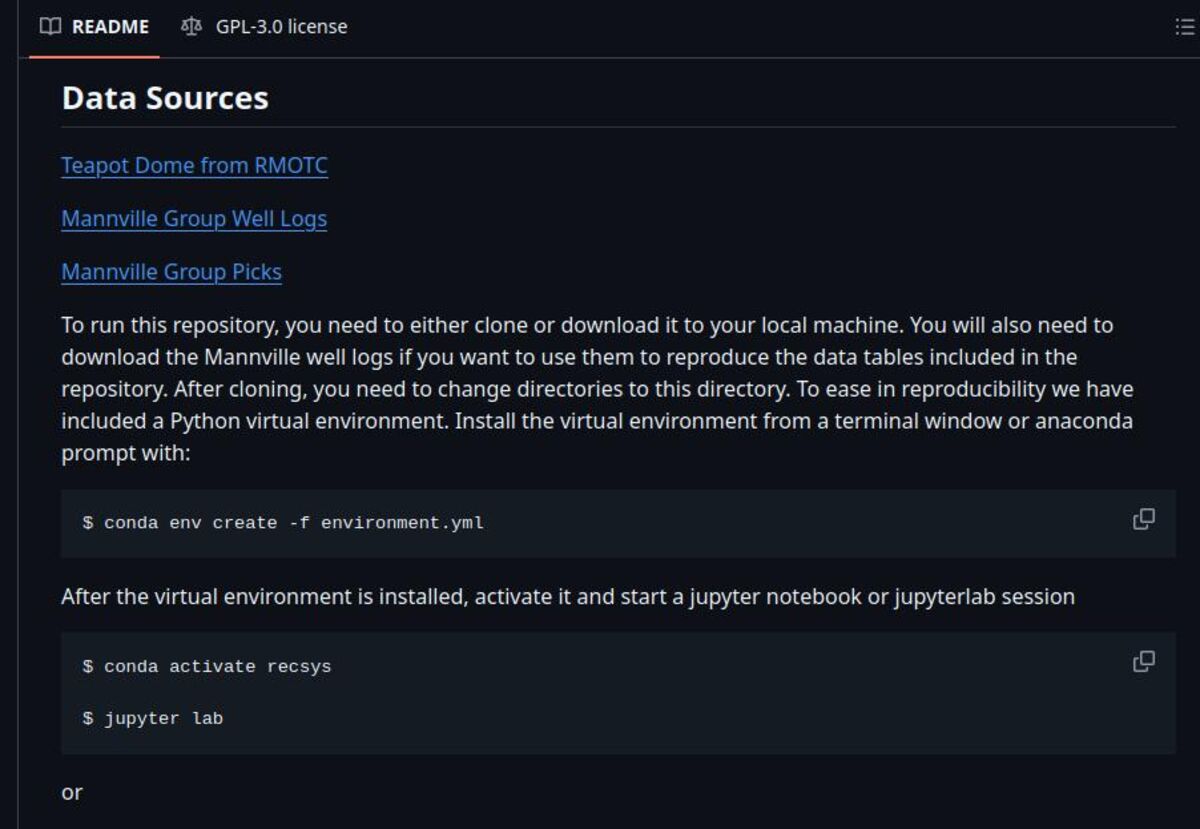Open Mannville Group Well Logs link
Image resolution: width=1200 pixels, height=829 pixels.
coord(194,218)
